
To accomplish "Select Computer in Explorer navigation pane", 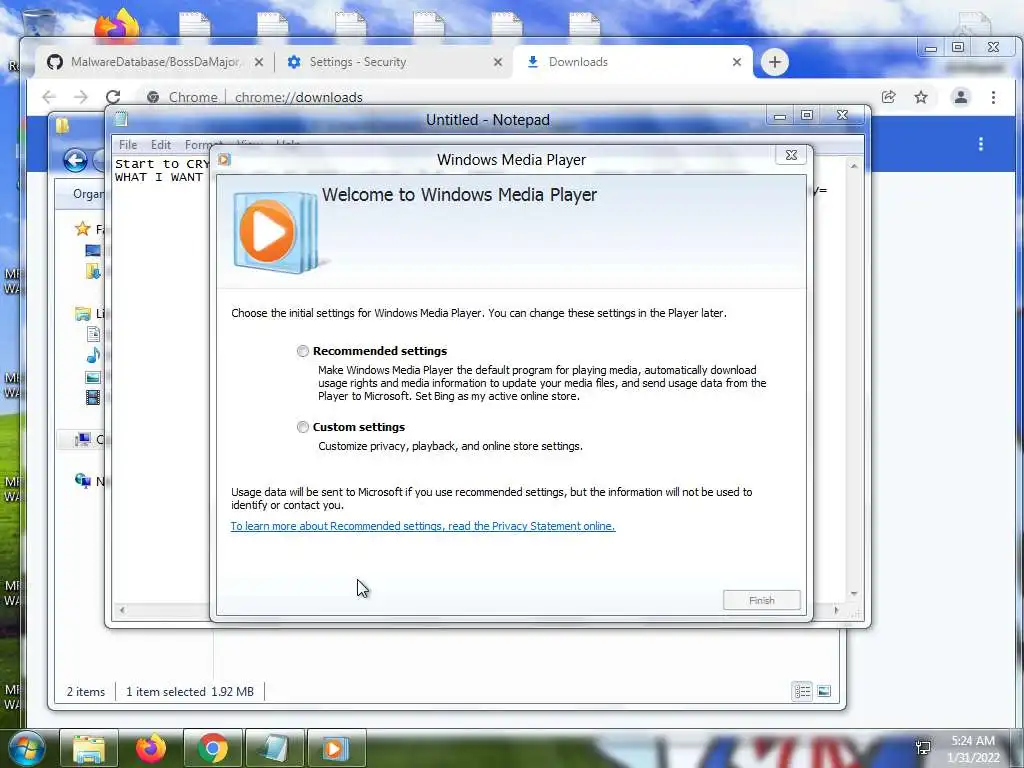I will click(82, 440).
